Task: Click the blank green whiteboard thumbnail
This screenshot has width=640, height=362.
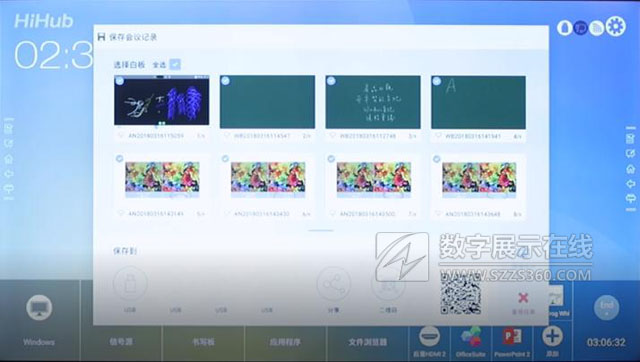Action: click(267, 102)
